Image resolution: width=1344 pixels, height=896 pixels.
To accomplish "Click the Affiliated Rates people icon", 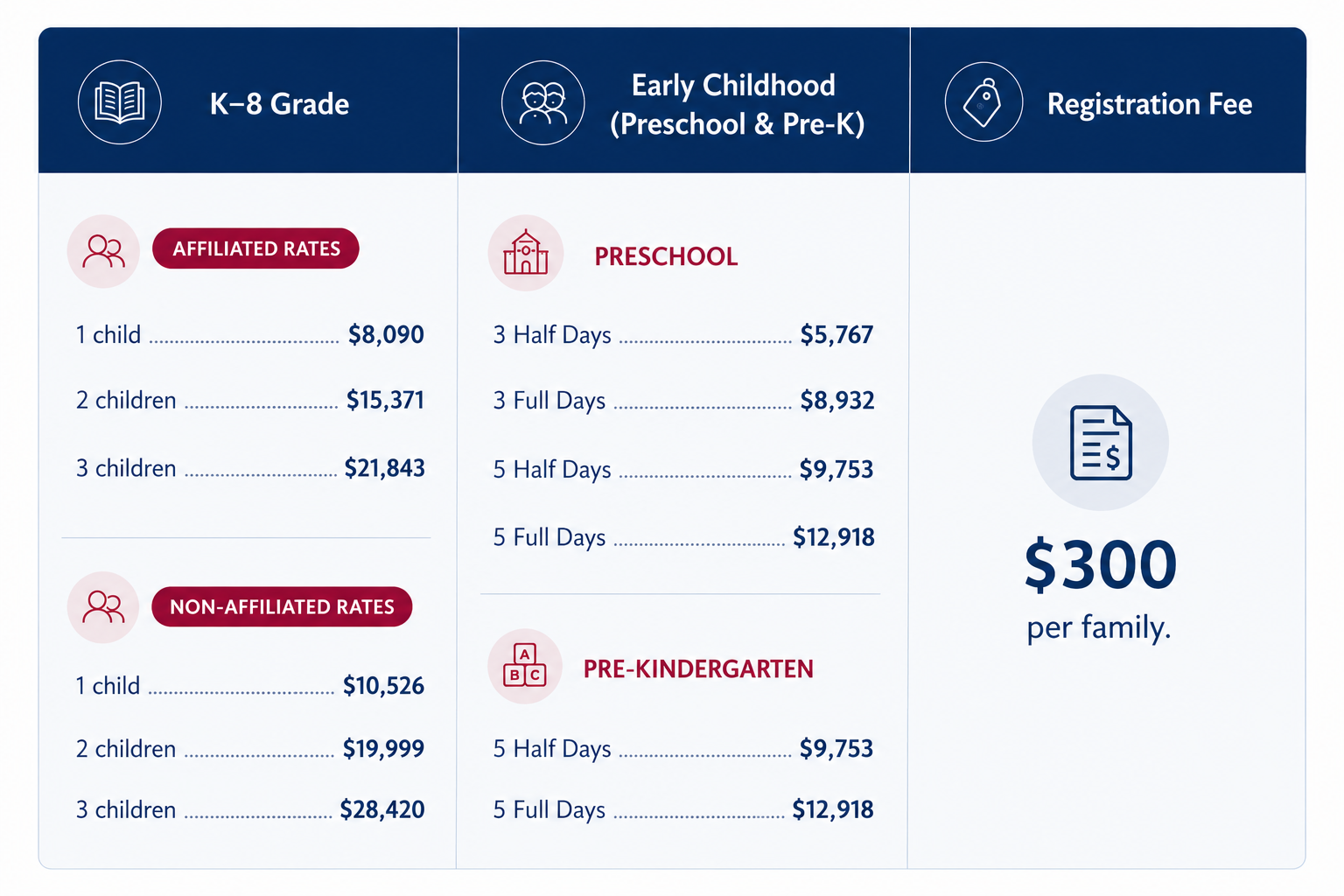I will coord(103,251).
